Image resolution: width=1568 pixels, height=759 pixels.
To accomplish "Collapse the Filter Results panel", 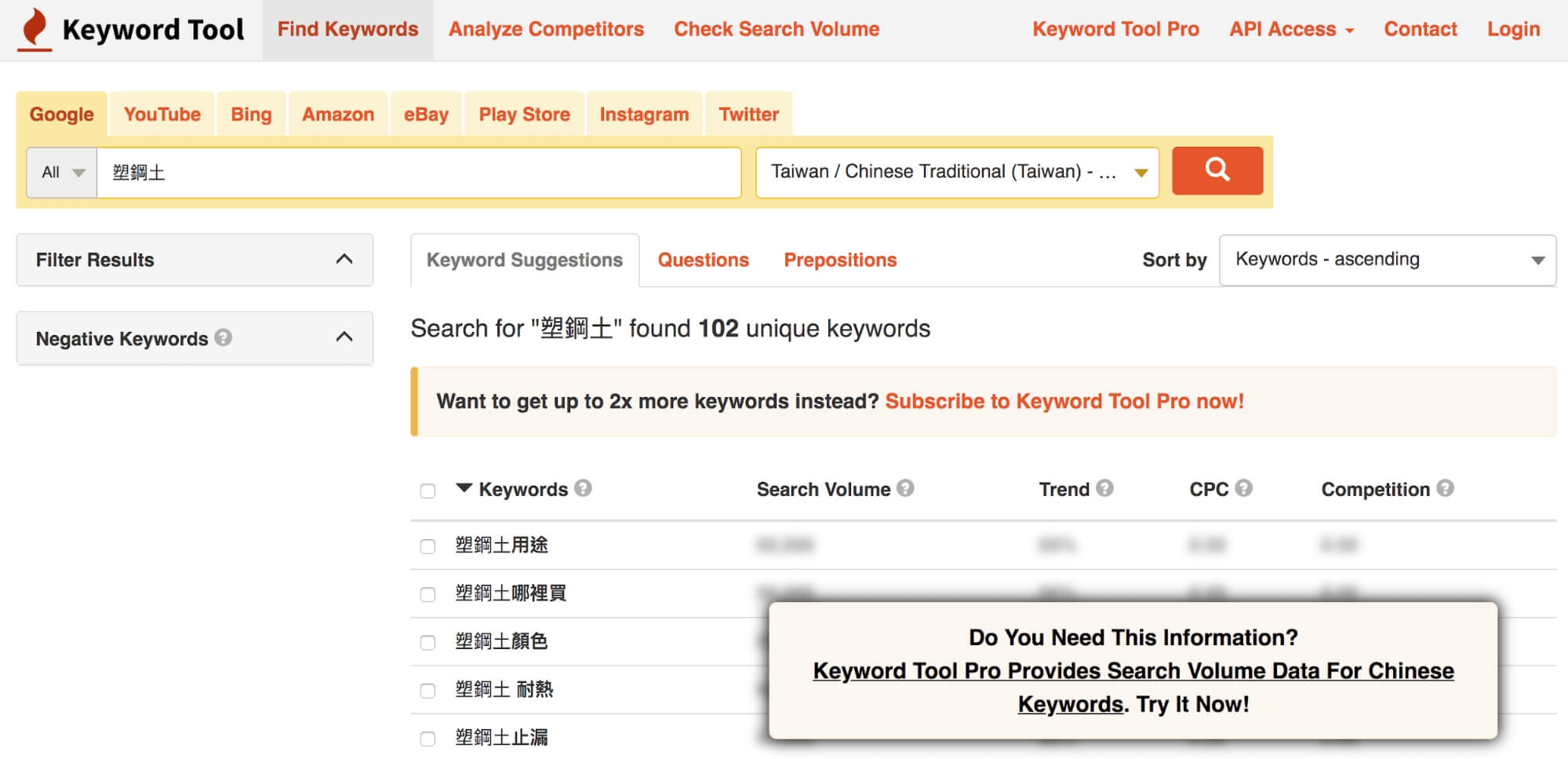I will click(x=343, y=260).
